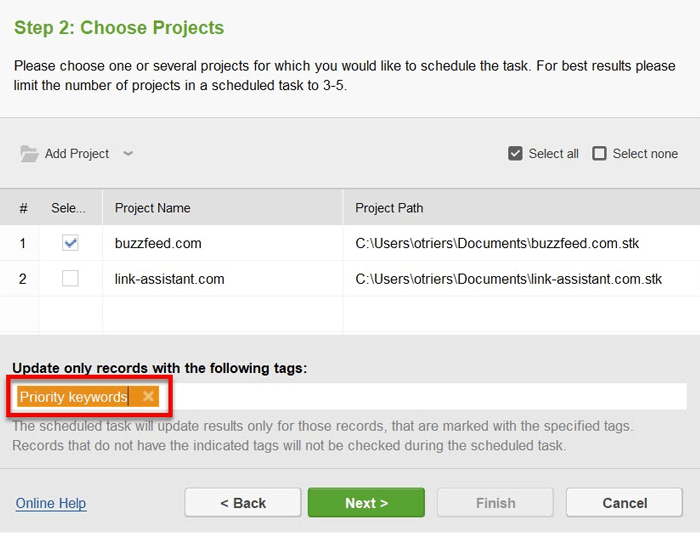Screen dimensions: 700x533
Task: Select the Priority keywords tag chip
Action: 74,396
